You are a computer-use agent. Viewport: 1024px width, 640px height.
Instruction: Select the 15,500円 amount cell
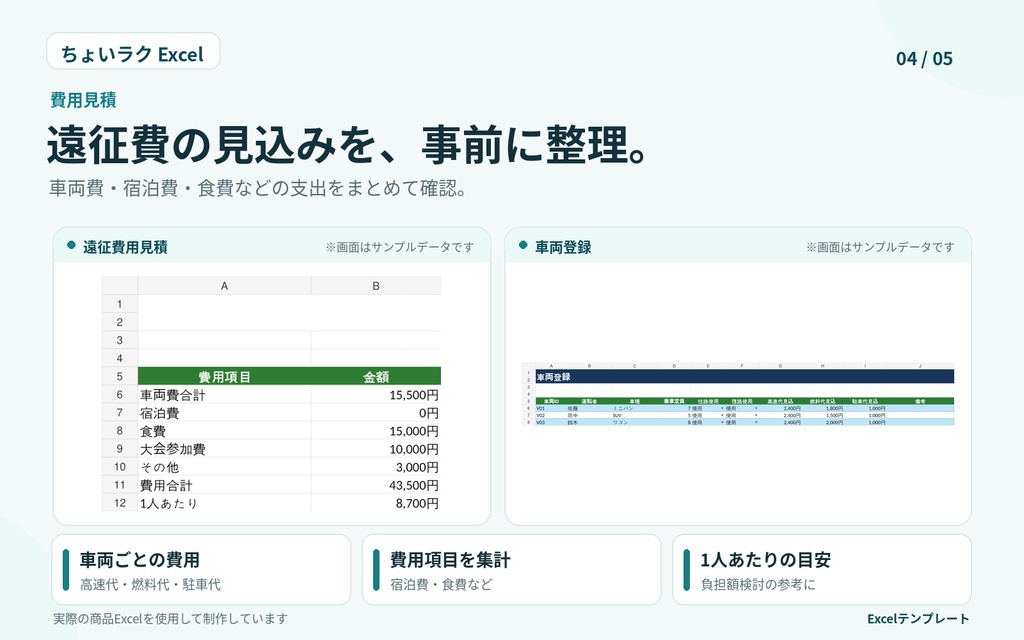(x=376, y=394)
